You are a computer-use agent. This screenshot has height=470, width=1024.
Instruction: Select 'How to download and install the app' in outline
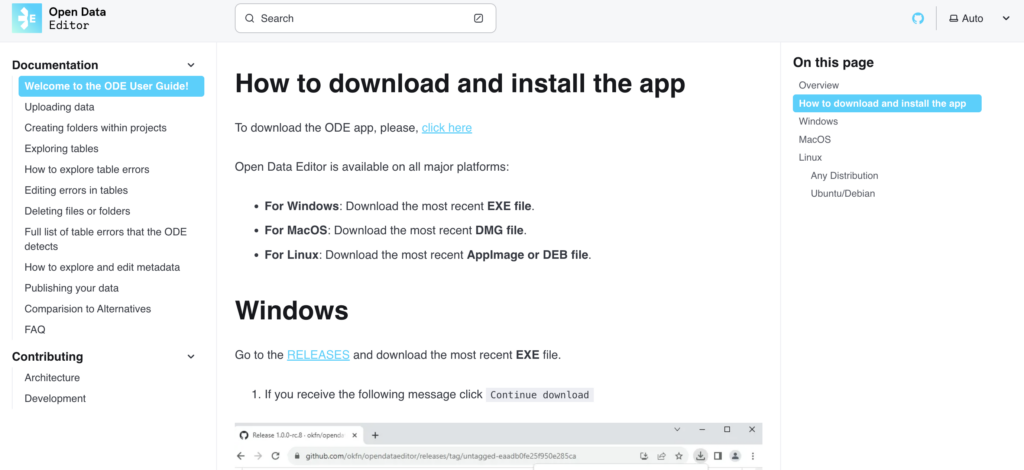(x=887, y=104)
